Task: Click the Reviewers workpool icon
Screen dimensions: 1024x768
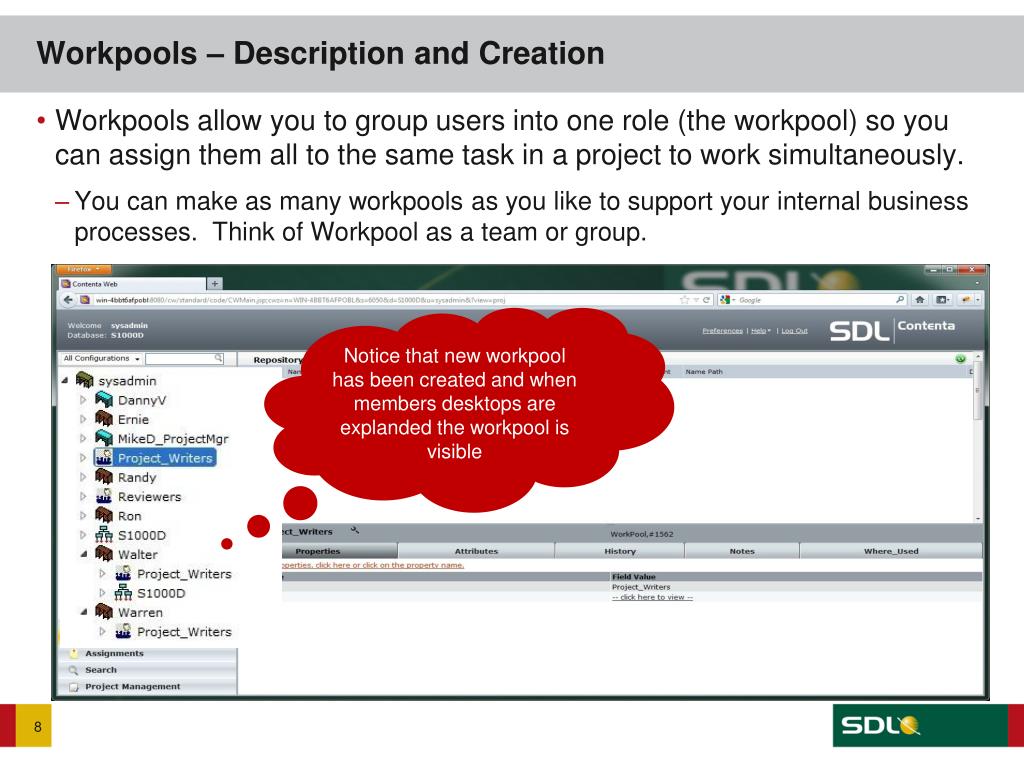Action: coord(104,496)
